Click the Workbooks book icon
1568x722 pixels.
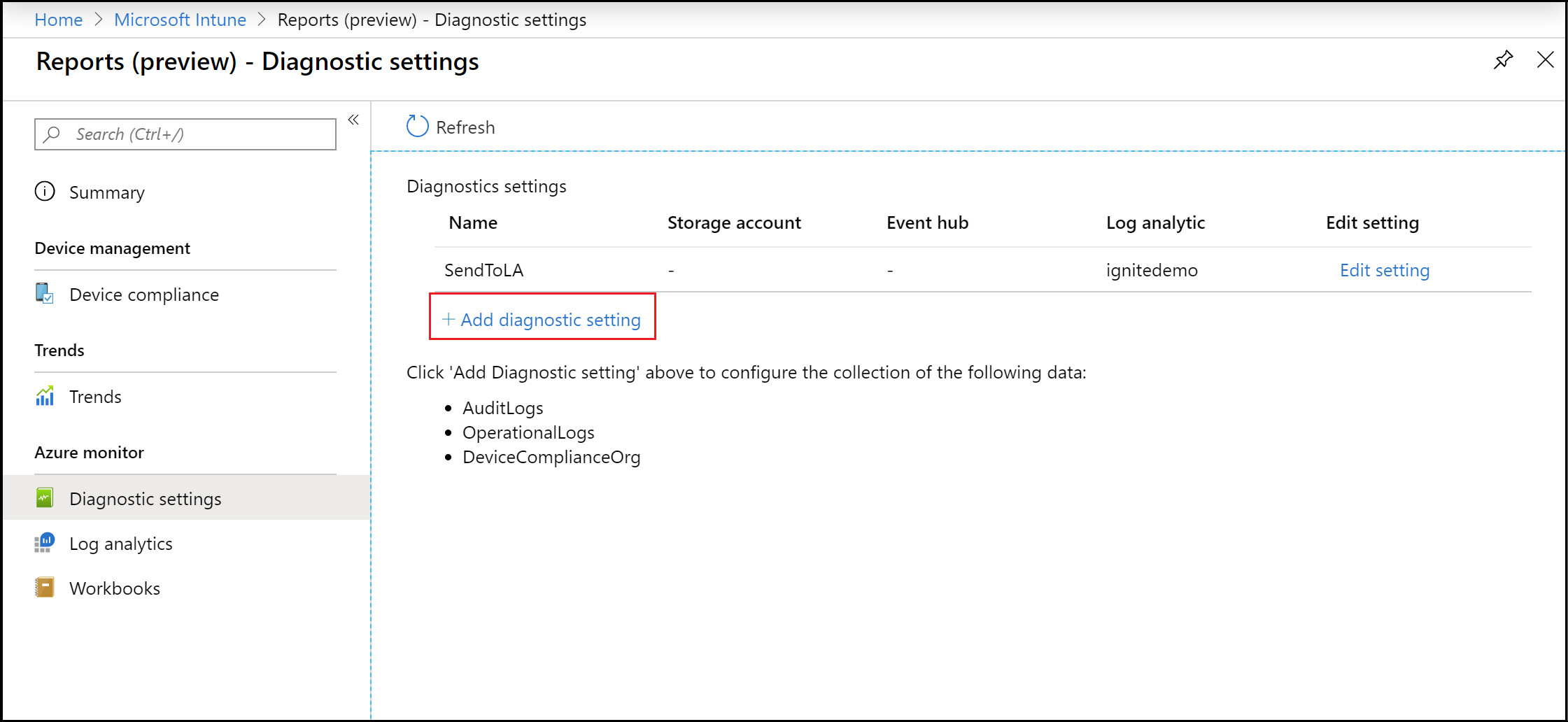click(45, 588)
